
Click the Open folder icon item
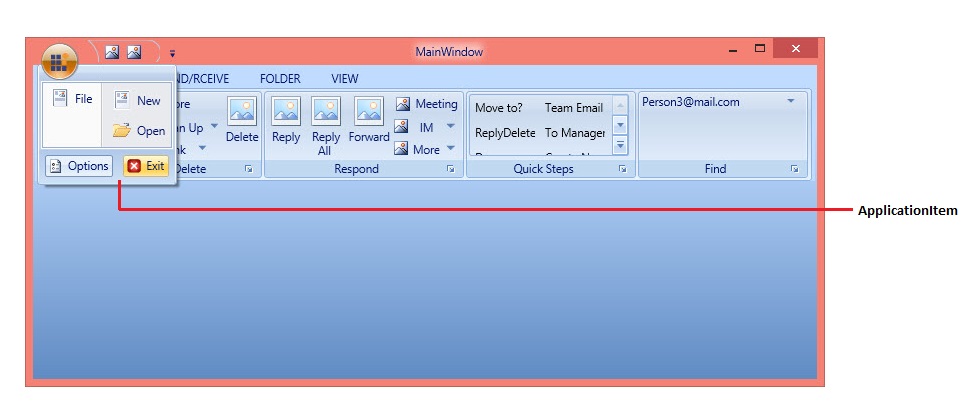click(137, 131)
